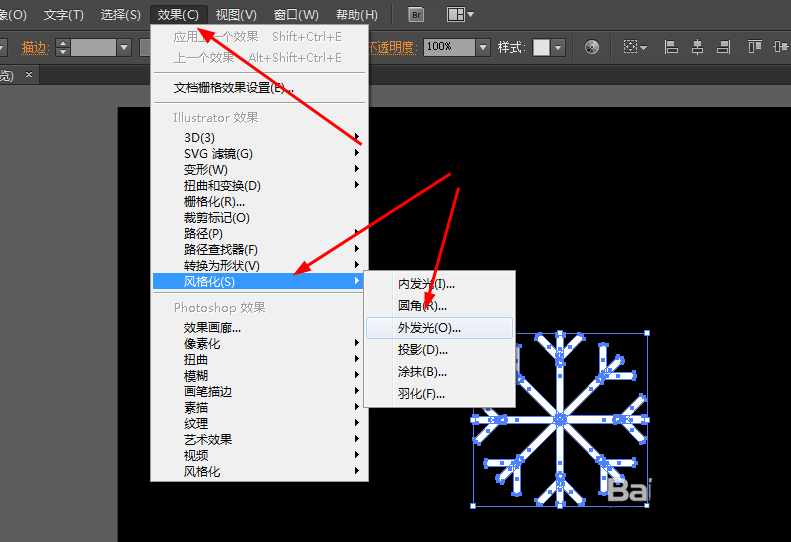Choose 羽化(F)... feather effect
The image size is (791, 542).
[439, 394]
